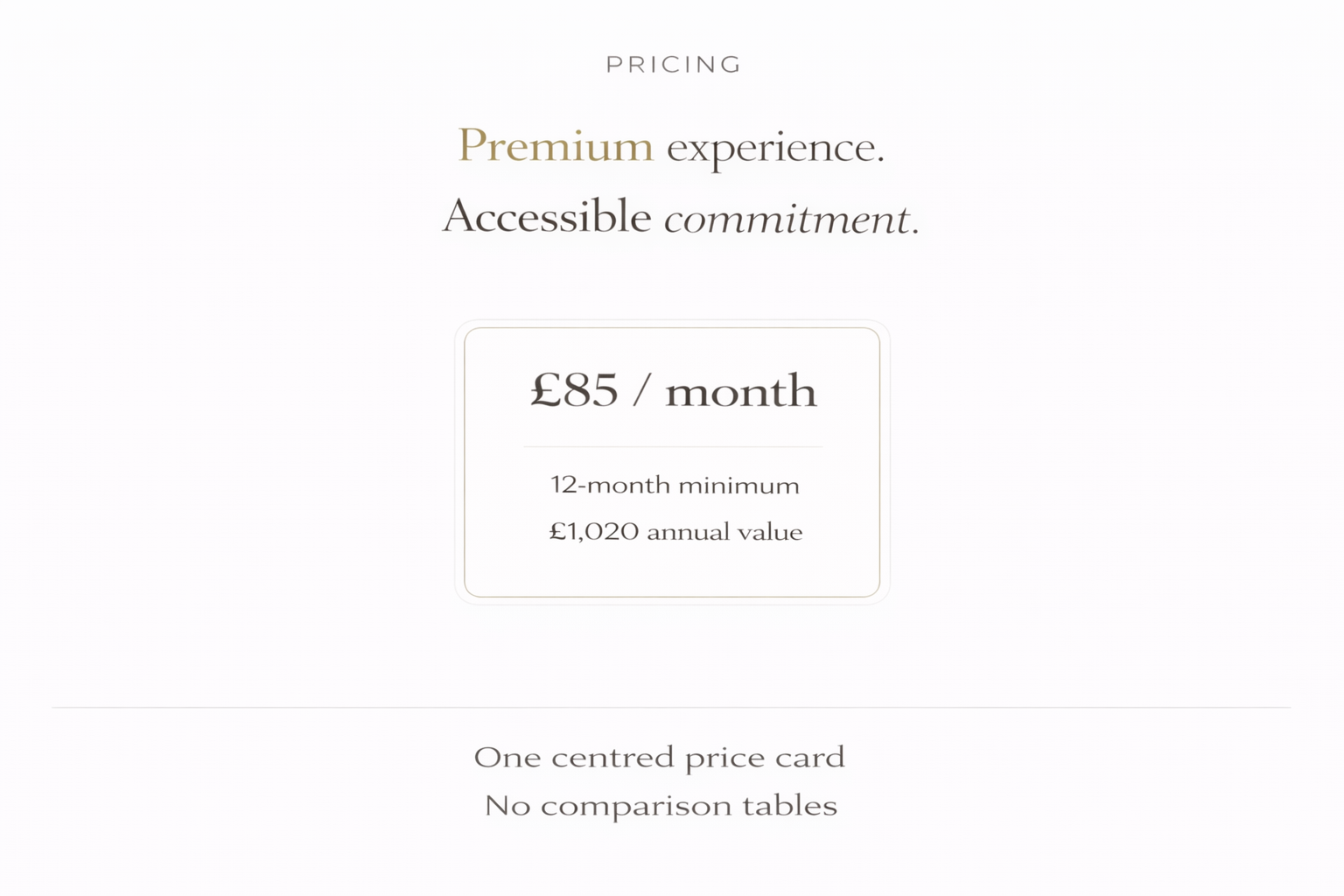
Task: Click the £85 price amount
Action: [x=574, y=390]
